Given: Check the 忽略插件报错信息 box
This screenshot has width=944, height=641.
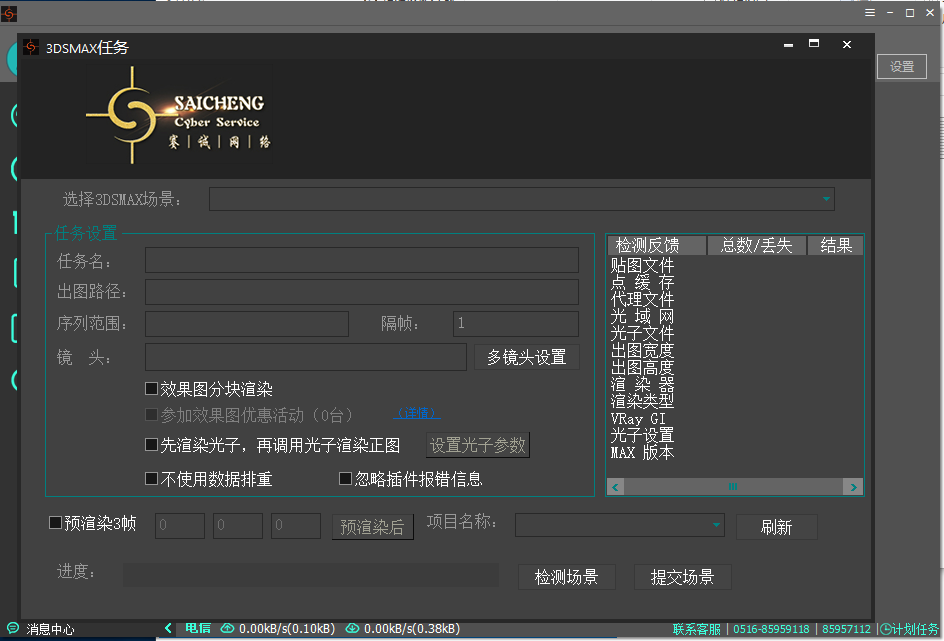Looking at the screenshot, I should point(346,479).
